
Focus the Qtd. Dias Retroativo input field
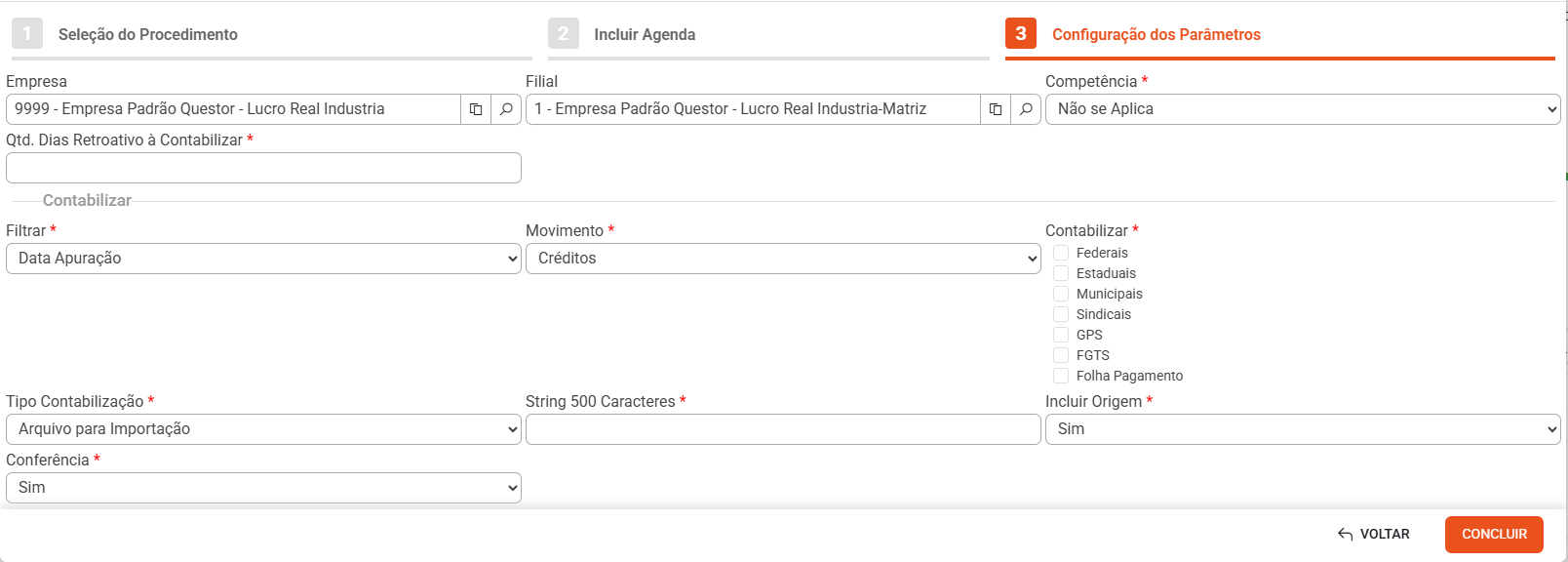click(x=263, y=168)
